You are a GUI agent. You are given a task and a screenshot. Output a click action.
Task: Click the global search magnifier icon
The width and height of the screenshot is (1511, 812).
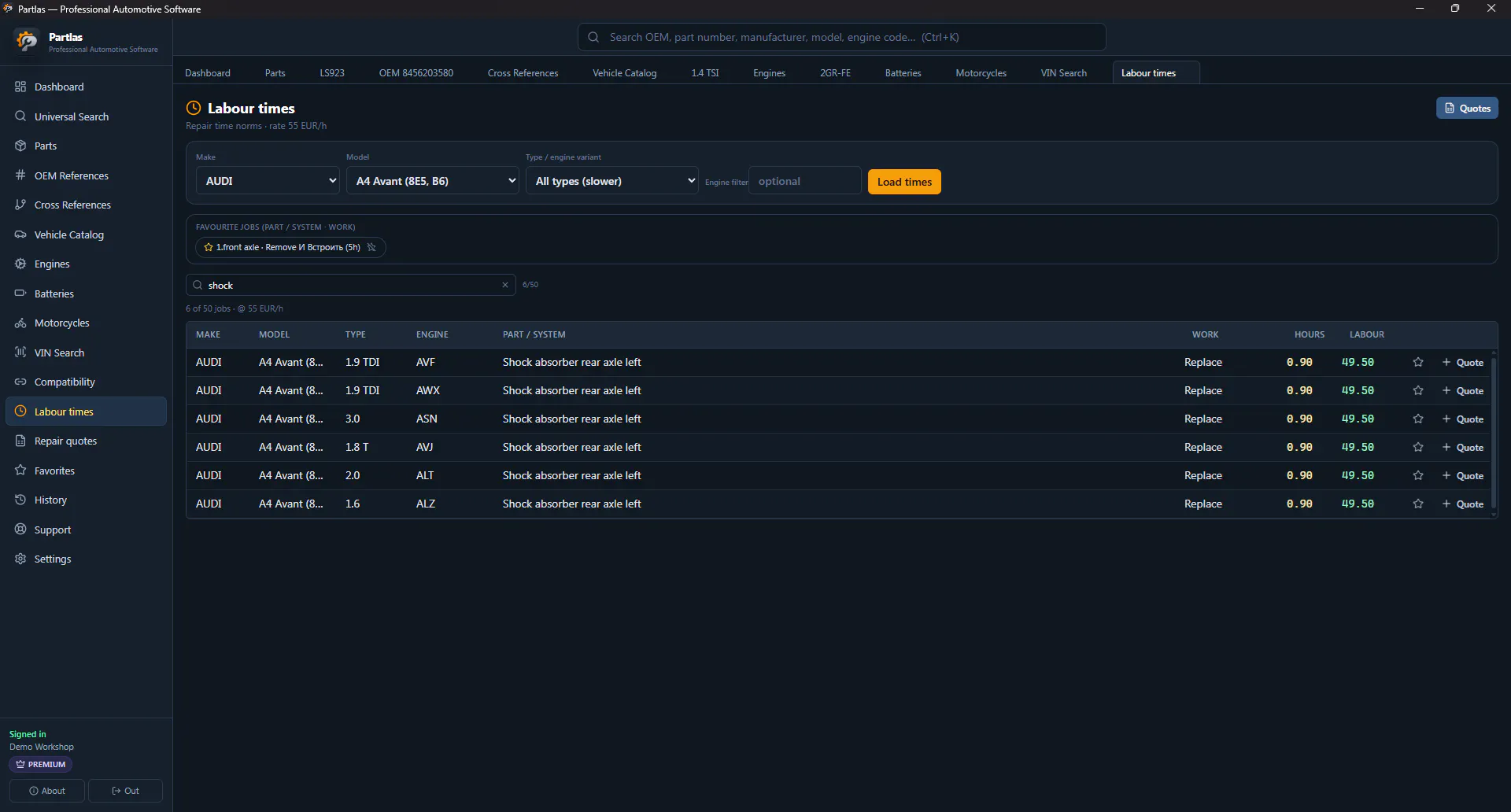point(593,37)
